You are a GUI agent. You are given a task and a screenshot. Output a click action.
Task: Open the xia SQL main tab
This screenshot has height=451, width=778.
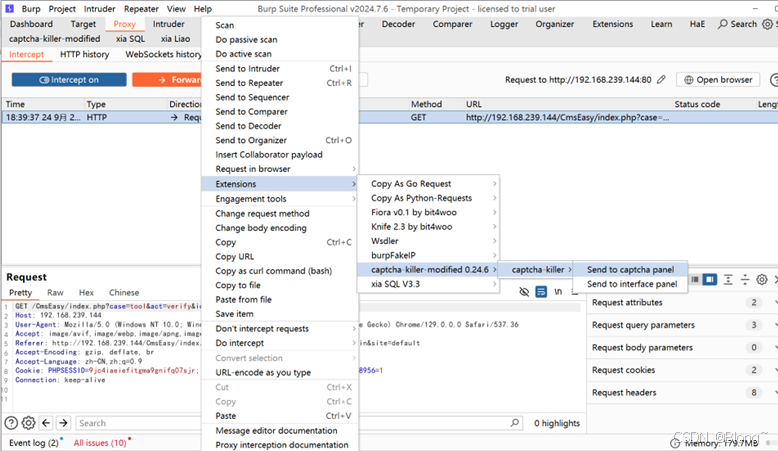click(x=130, y=39)
